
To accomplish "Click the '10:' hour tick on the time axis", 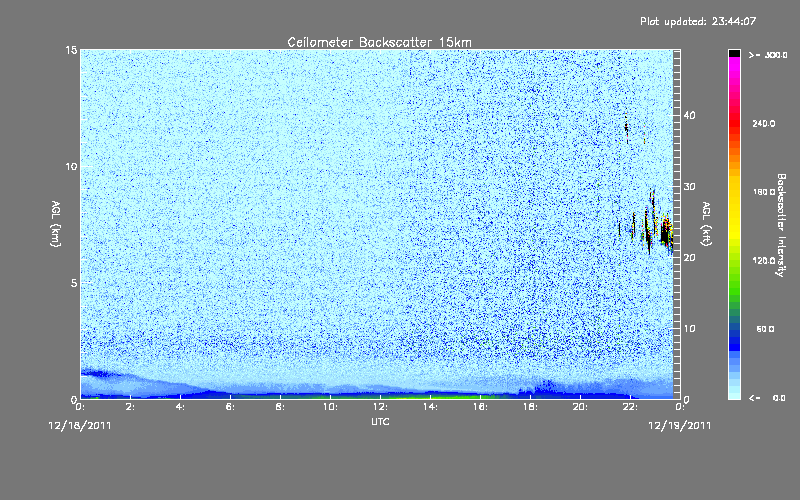I will click(330, 407).
